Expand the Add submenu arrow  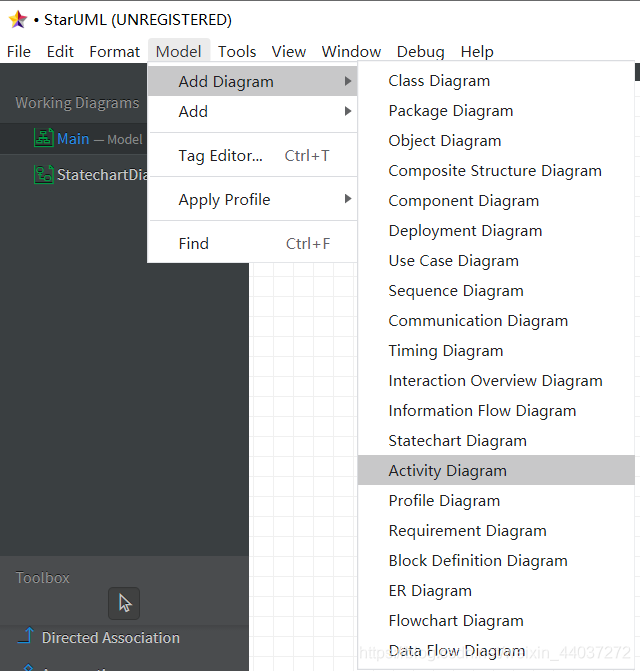(x=348, y=111)
